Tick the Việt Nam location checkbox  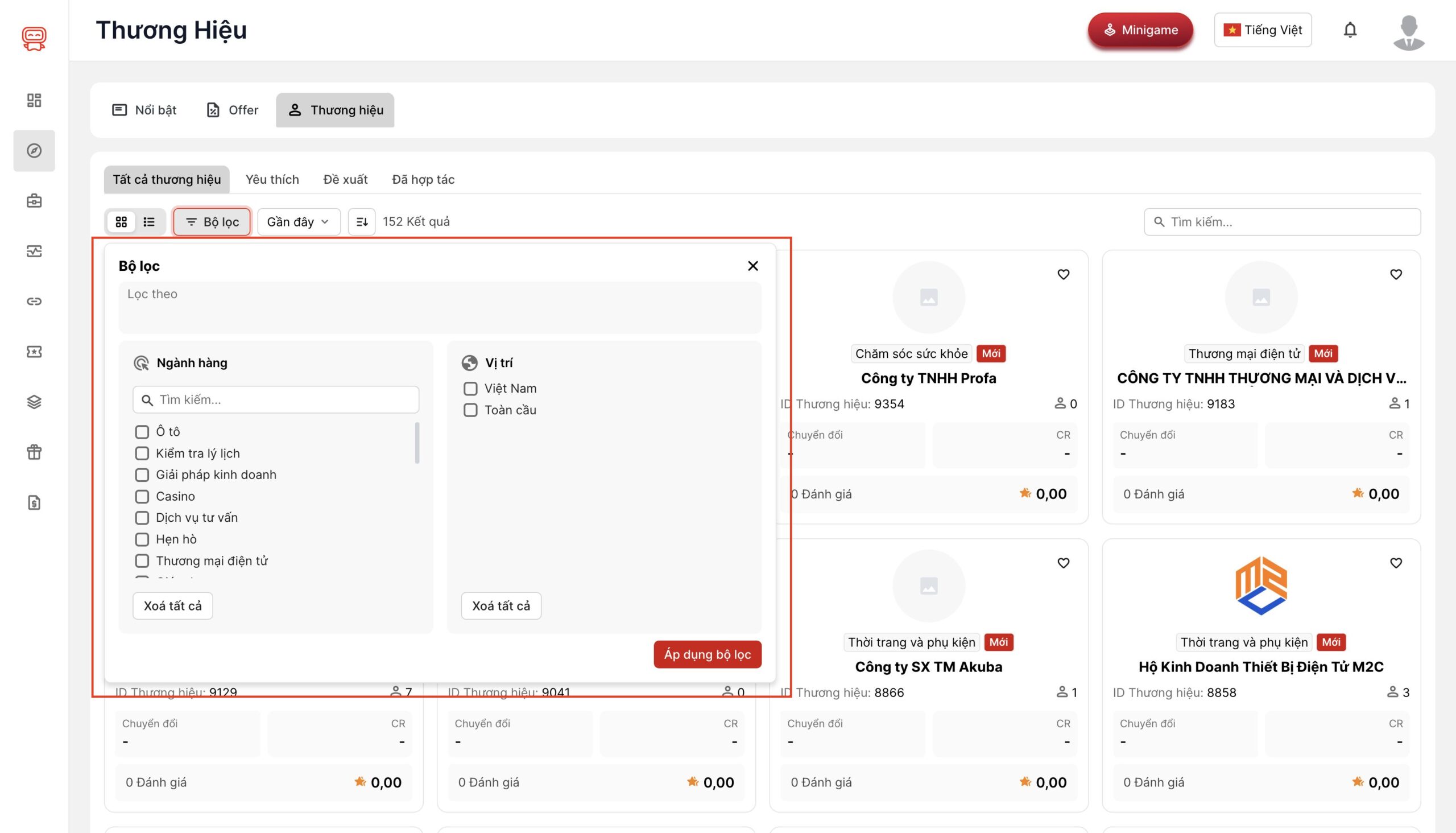pos(470,389)
